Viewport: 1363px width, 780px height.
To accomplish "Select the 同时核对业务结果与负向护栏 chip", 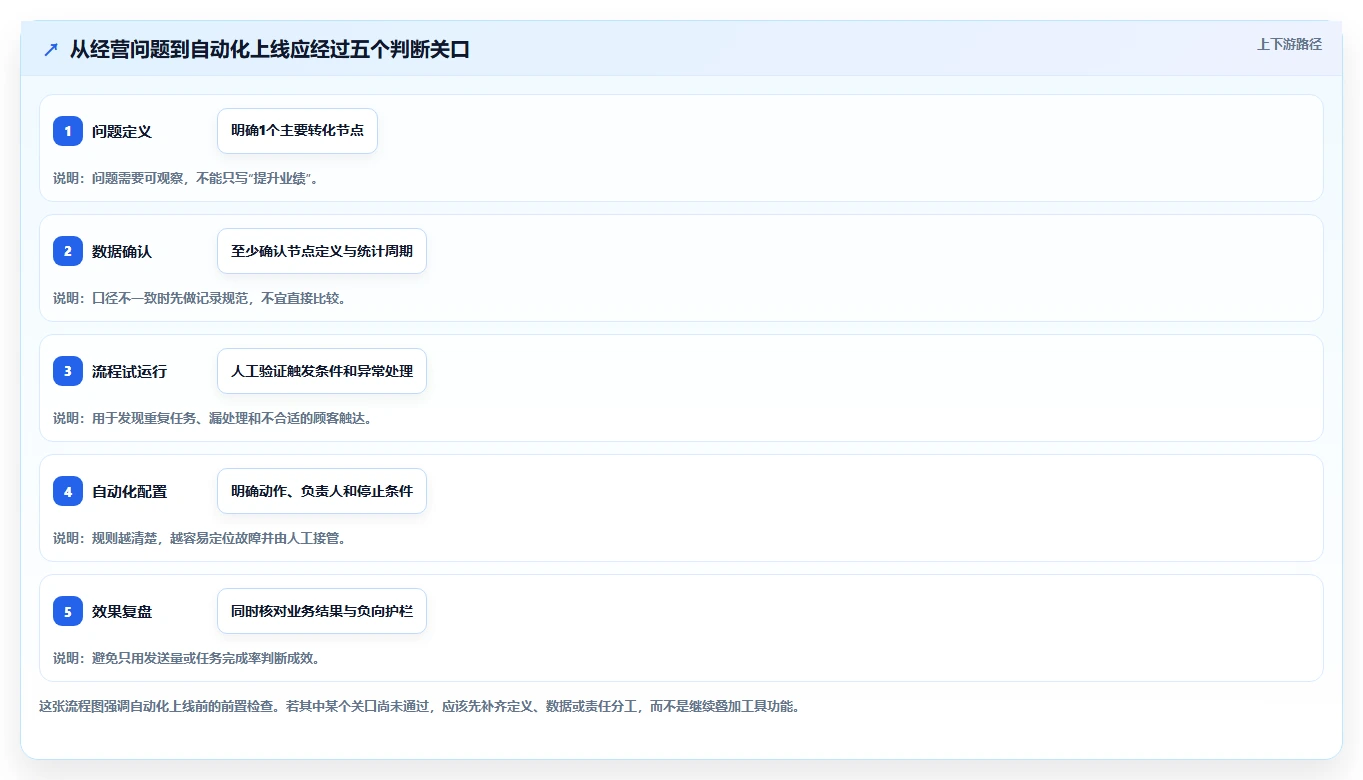I will (322, 611).
